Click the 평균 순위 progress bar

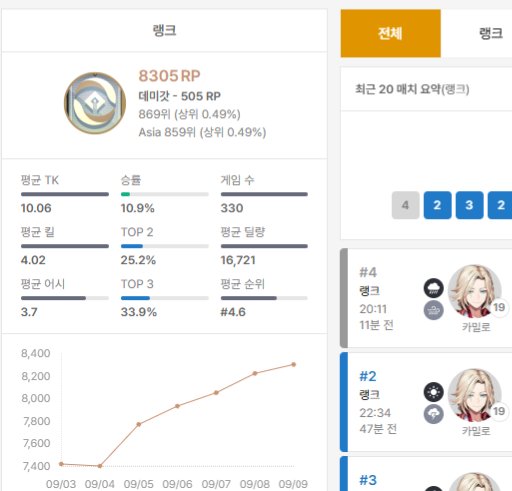[x=264, y=298]
